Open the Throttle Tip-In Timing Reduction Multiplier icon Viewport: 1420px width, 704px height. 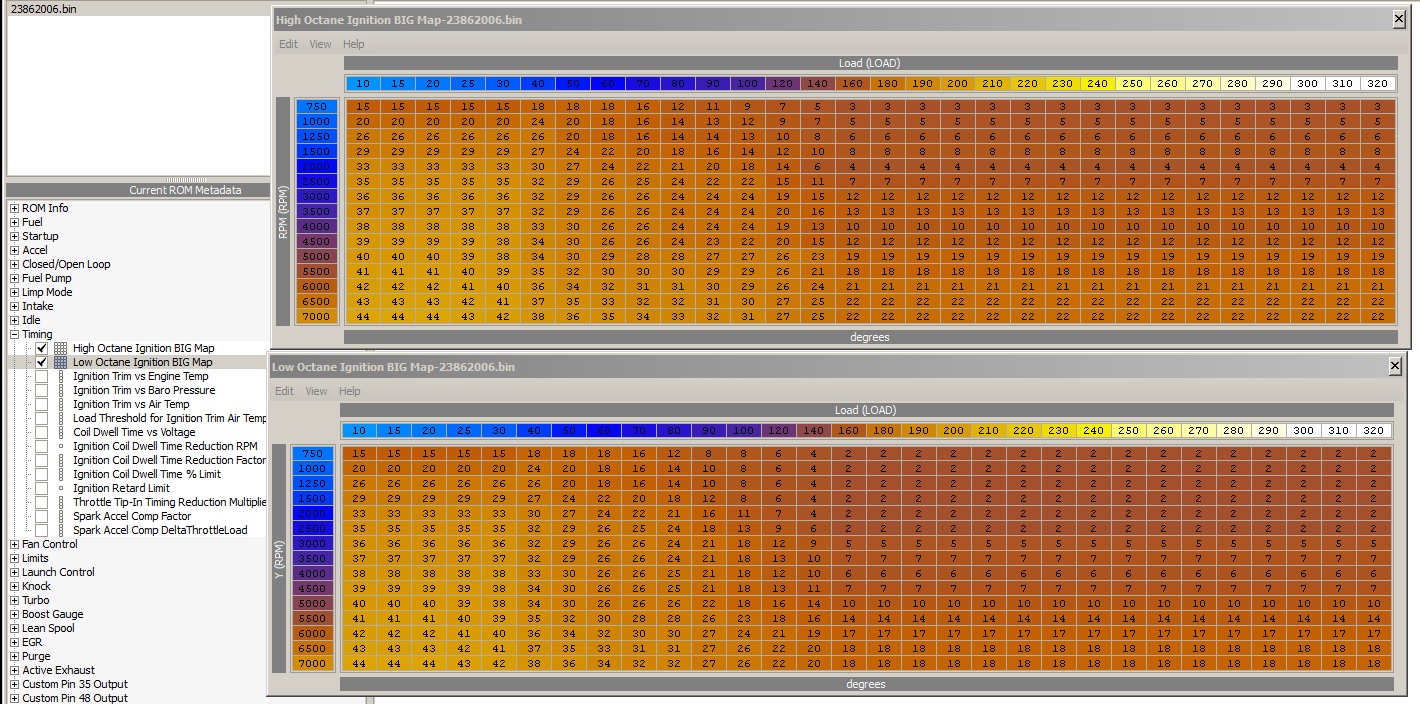(62, 502)
